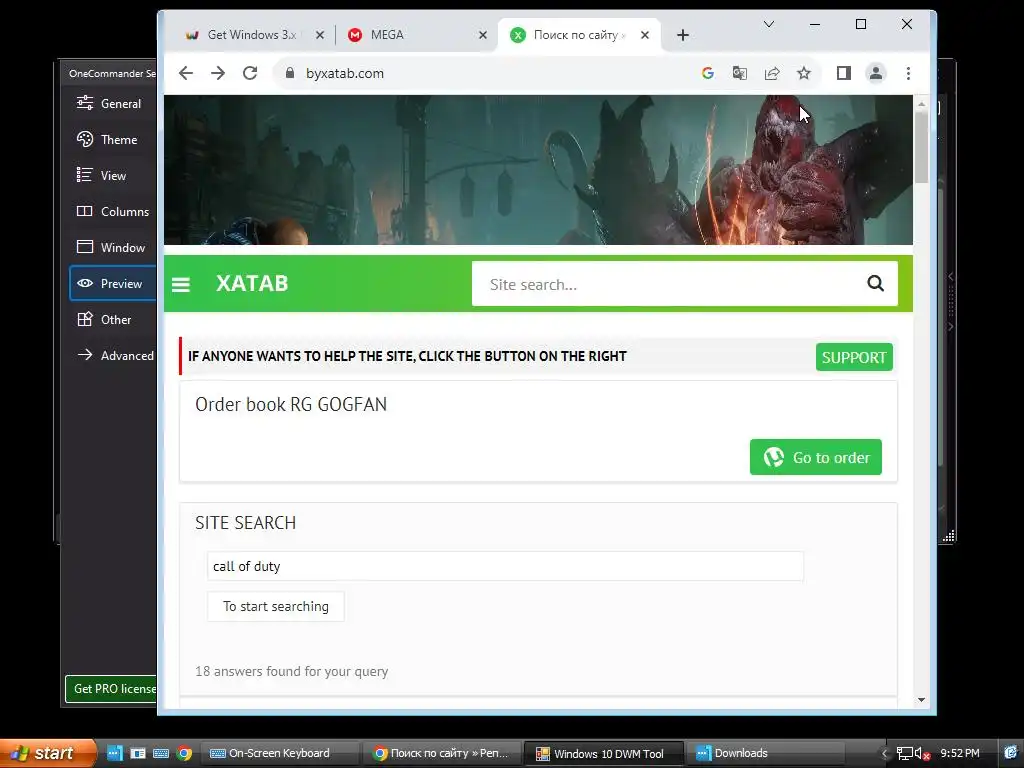Open Chrome three-dot menu
Screen dimensions: 1024x768
coord(908,73)
